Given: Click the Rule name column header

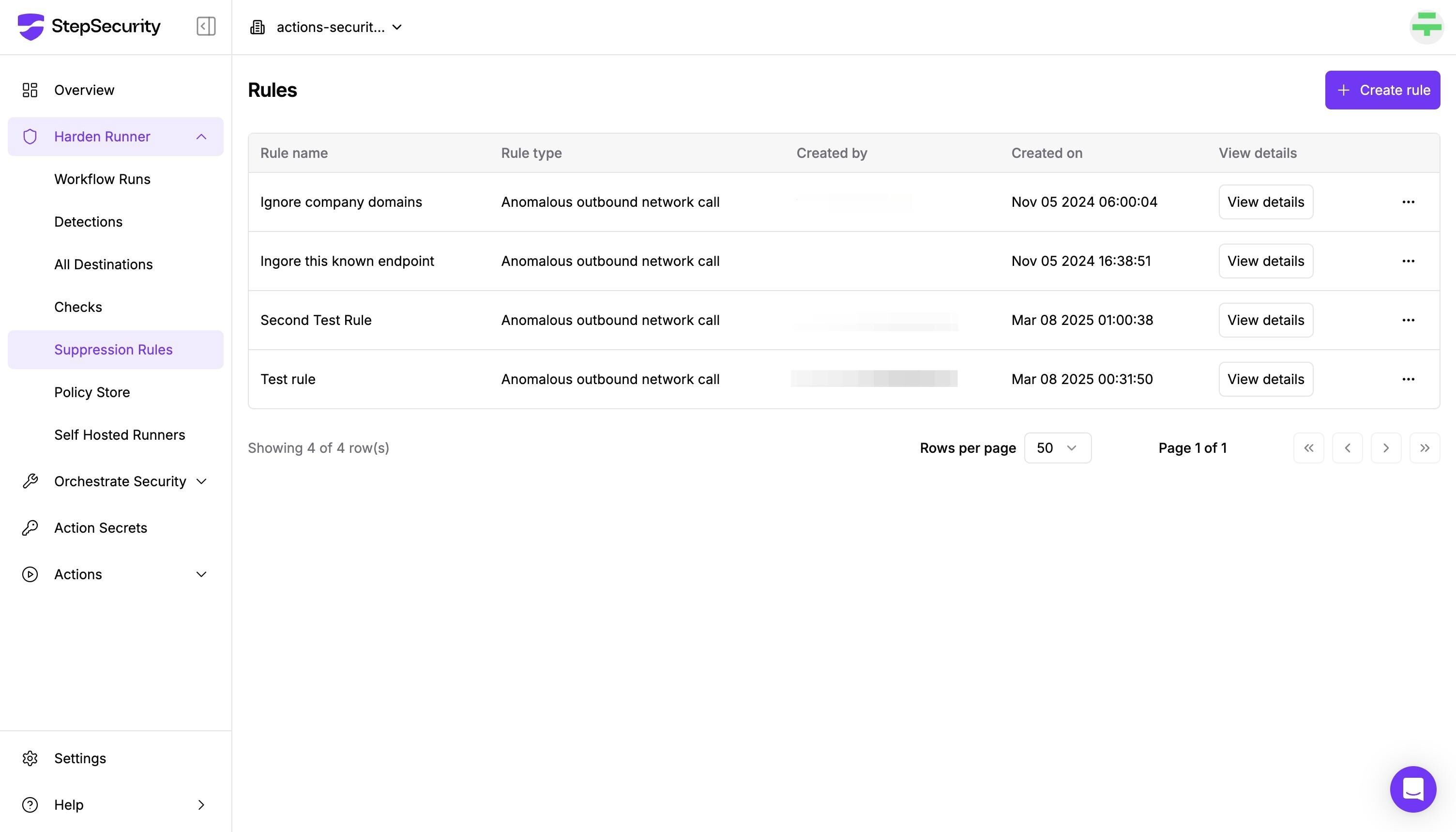Looking at the screenshot, I should point(294,153).
